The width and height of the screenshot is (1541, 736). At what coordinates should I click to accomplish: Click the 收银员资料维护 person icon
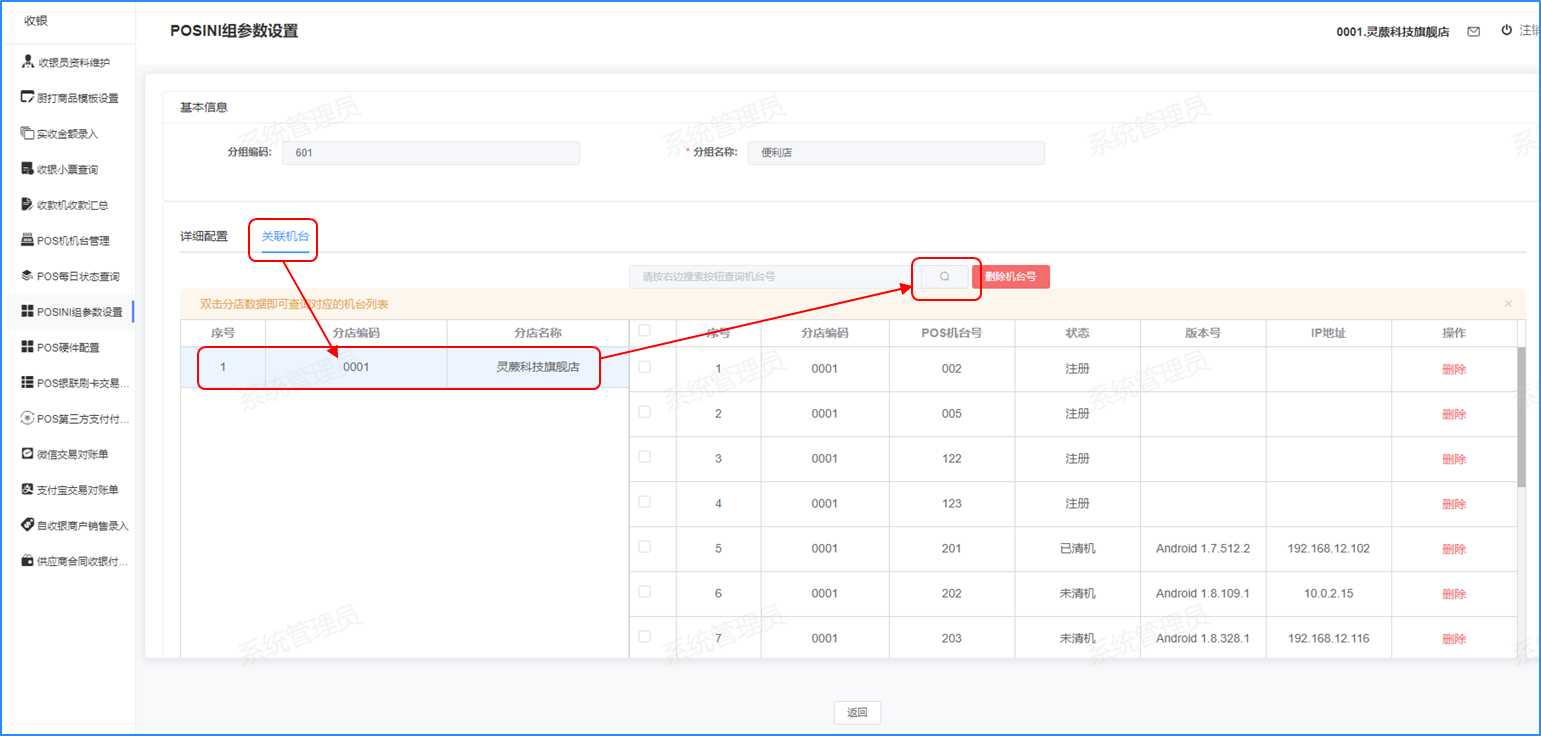click(x=28, y=62)
